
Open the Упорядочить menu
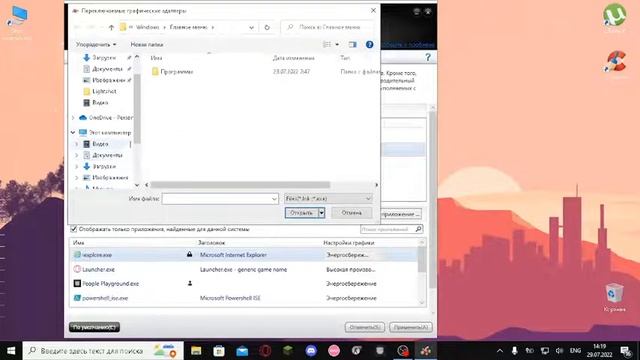[96, 44]
